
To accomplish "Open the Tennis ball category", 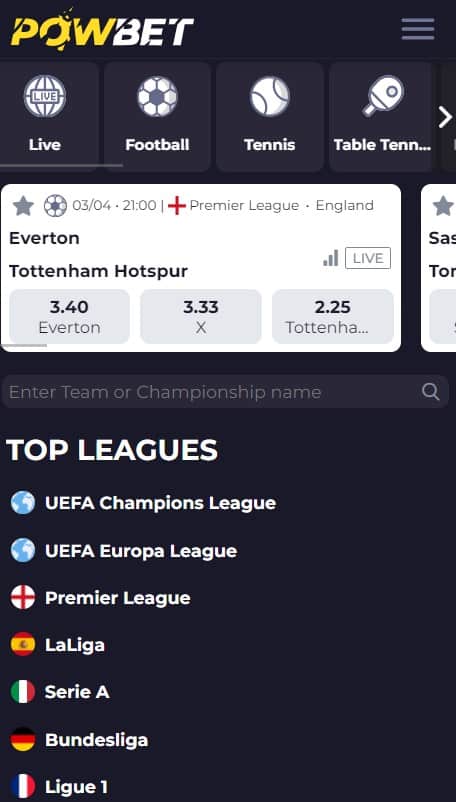I will click(269, 96).
